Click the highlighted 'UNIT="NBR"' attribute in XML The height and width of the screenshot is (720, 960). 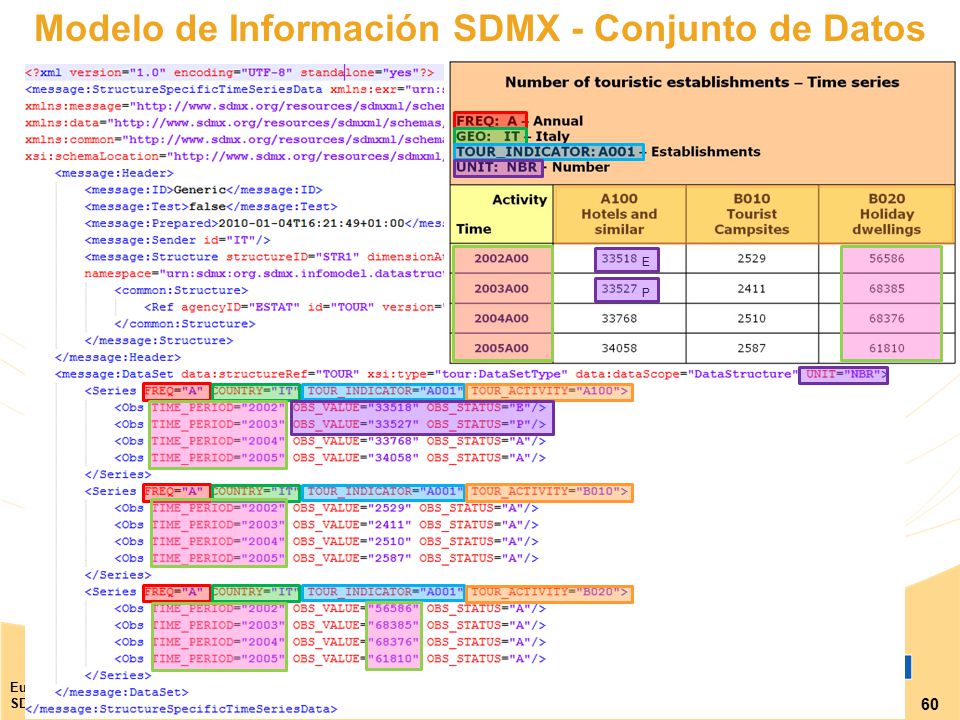pos(844,375)
